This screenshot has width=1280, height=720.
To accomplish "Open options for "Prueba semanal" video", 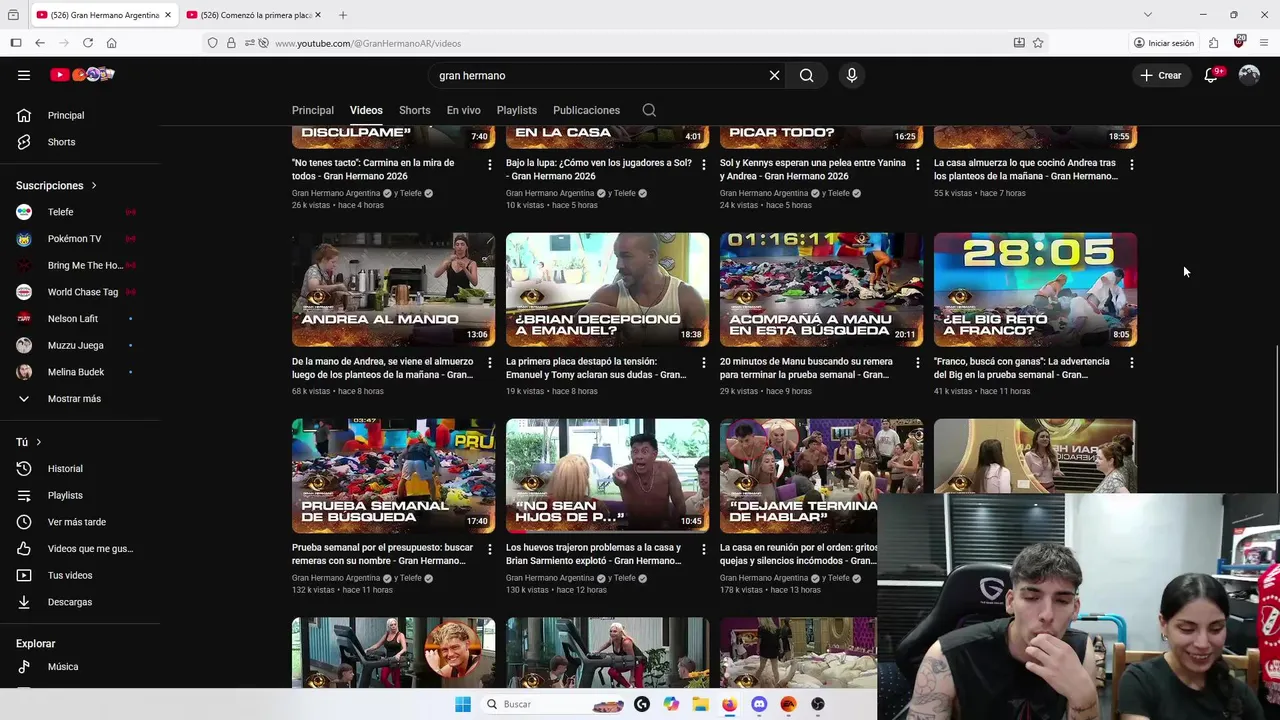I will click(489, 549).
